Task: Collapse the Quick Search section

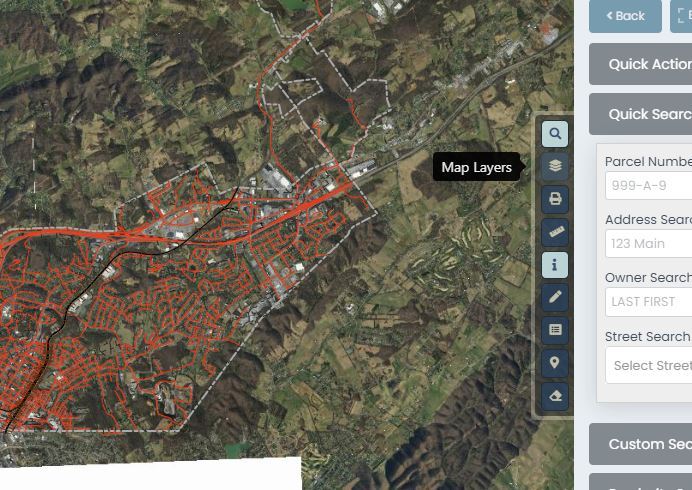Action: point(640,114)
